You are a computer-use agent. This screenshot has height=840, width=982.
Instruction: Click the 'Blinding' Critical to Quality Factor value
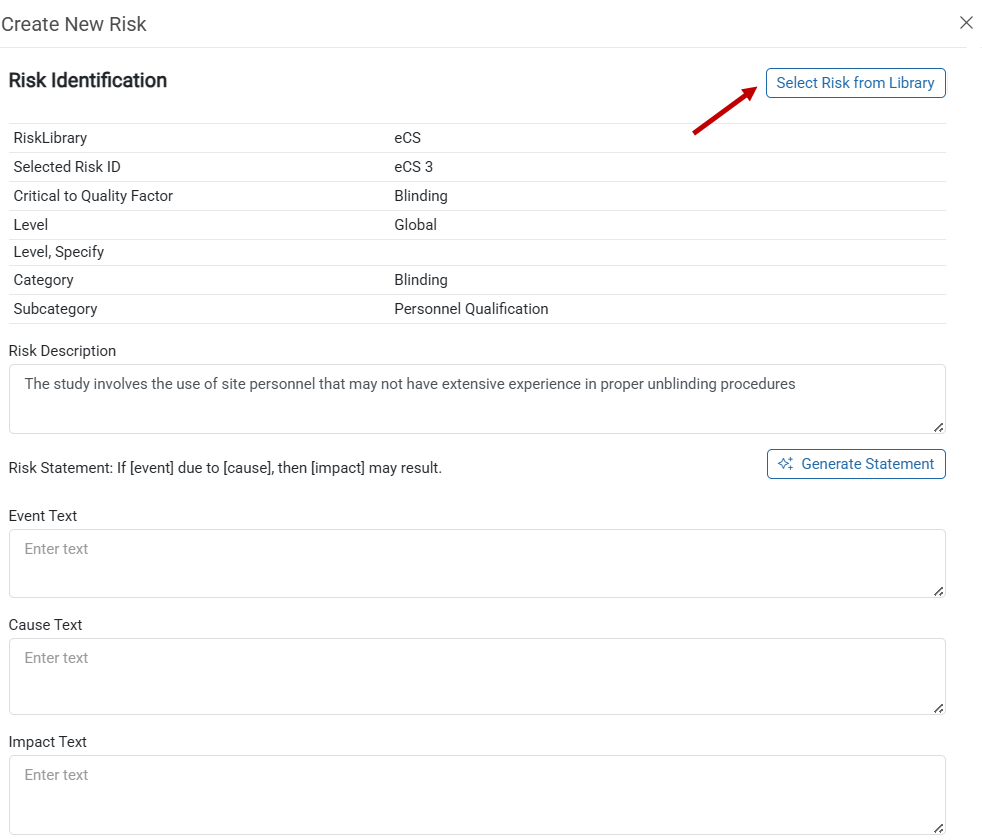coord(421,195)
